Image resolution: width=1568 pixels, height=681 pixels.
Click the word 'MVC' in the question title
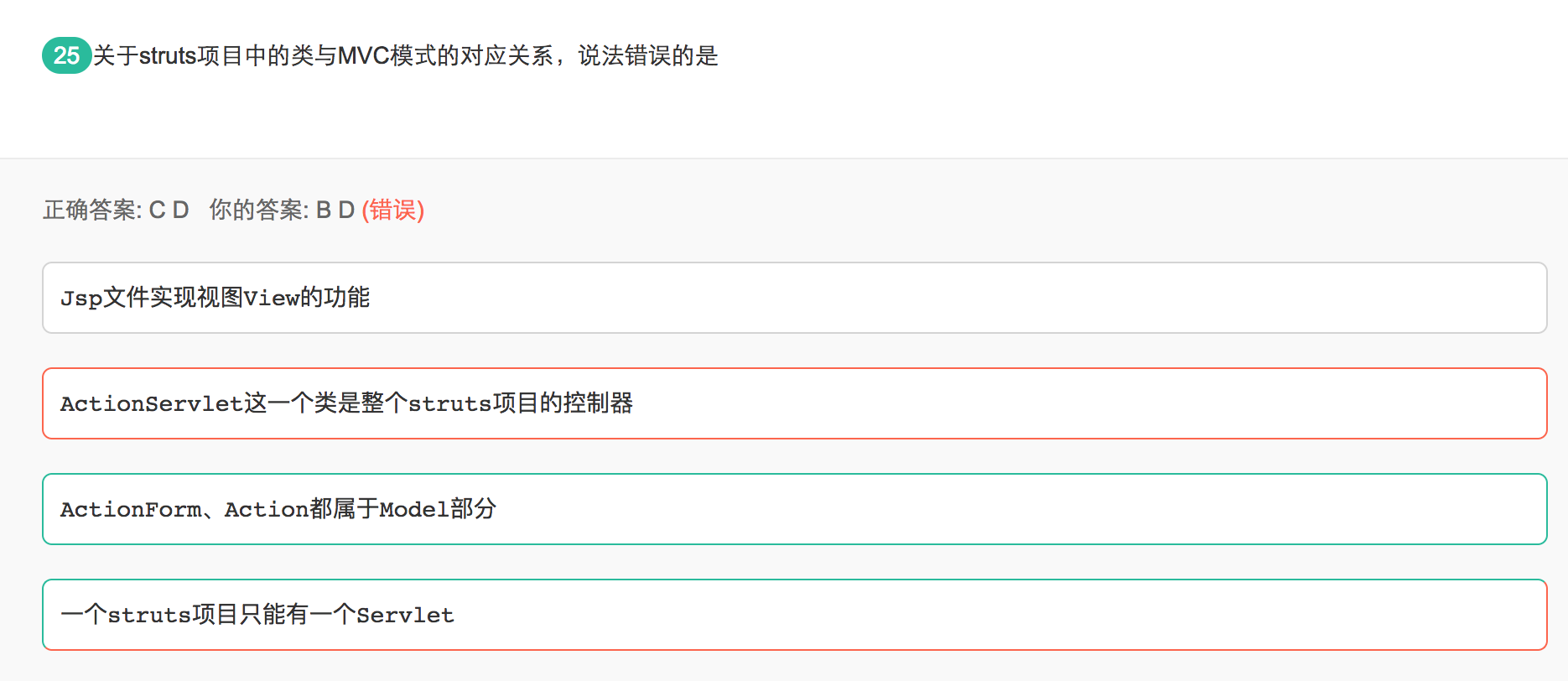tap(363, 56)
